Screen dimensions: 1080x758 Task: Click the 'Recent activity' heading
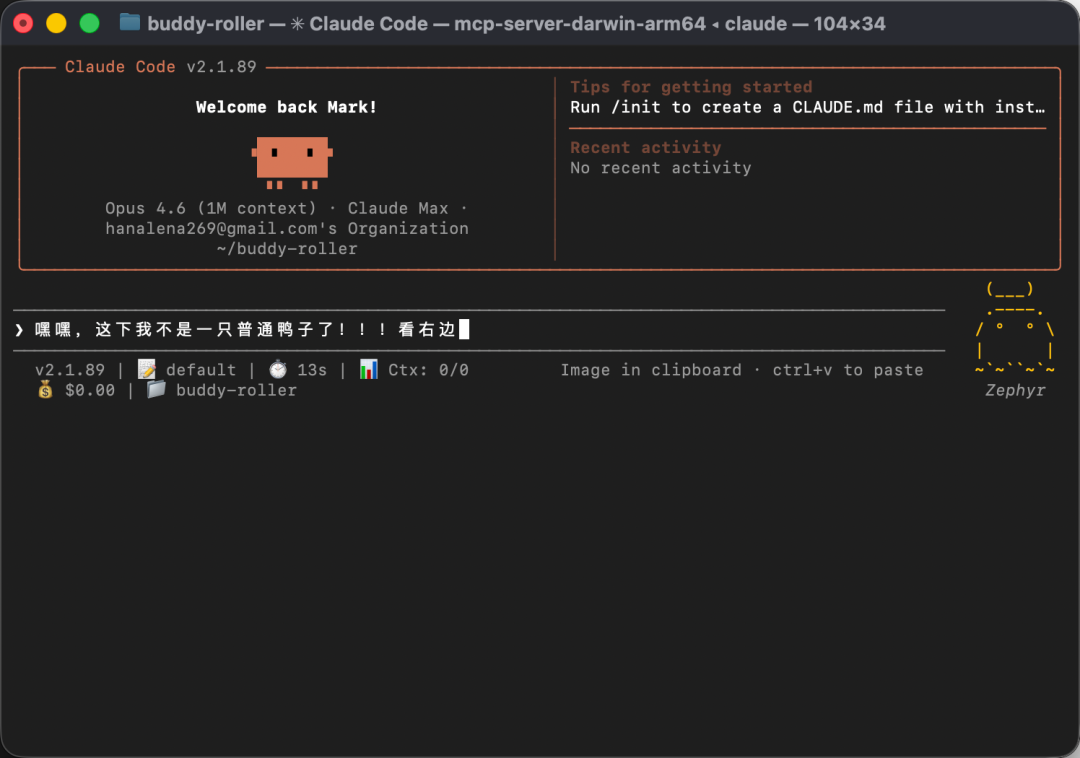645,147
